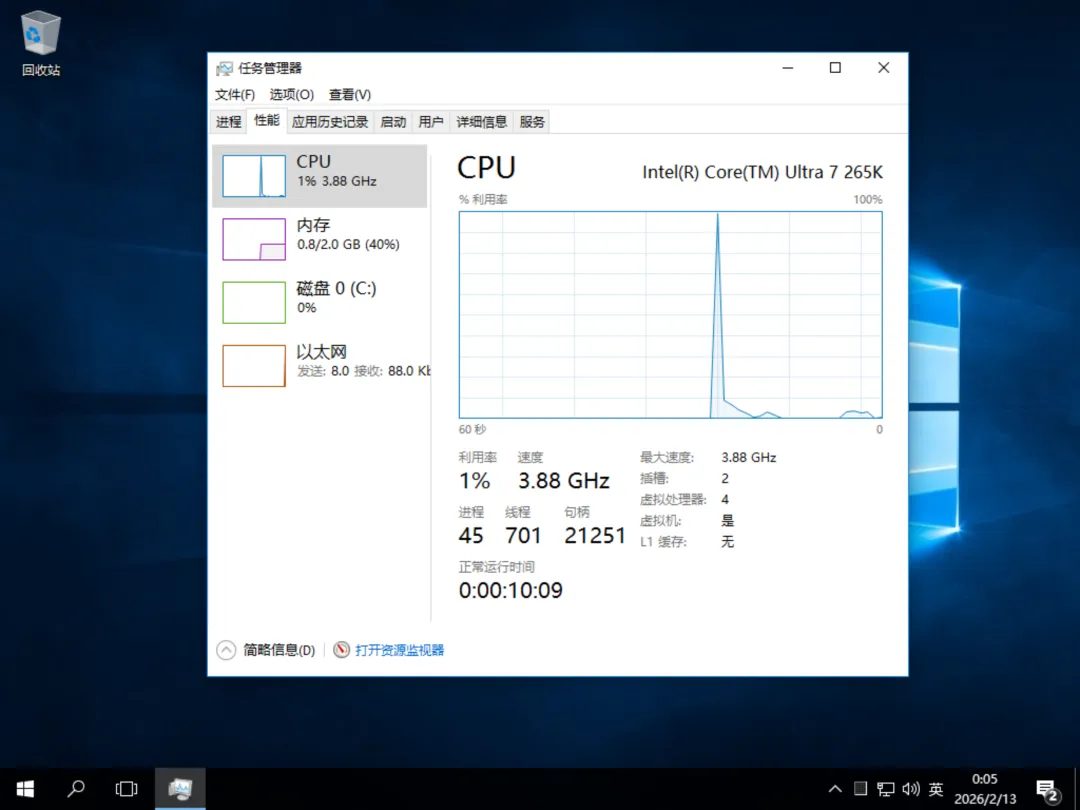Minimize the Task Manager window
The height and width of the screenshot is (810, 1080).
tap(788, 68)
